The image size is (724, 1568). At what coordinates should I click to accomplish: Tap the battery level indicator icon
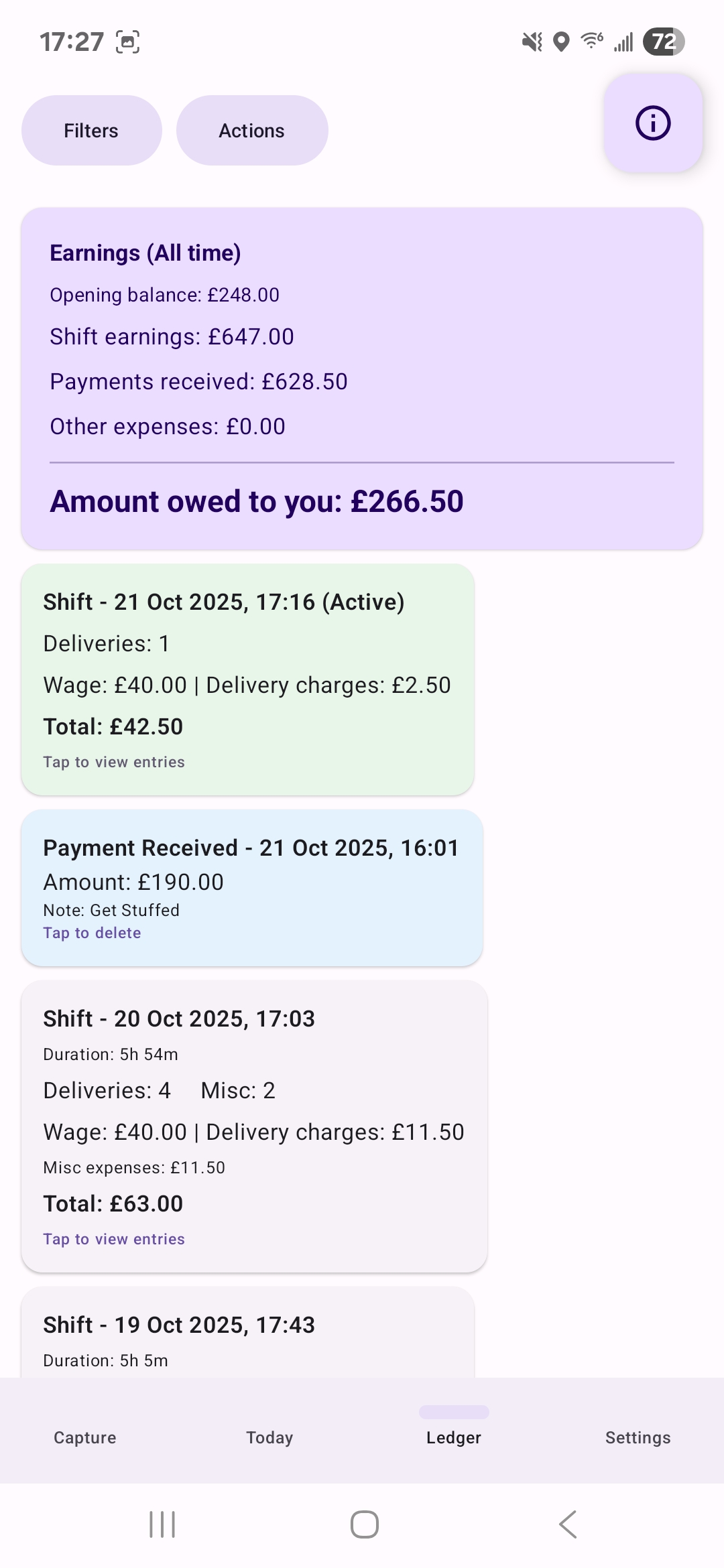coord(663,42)
